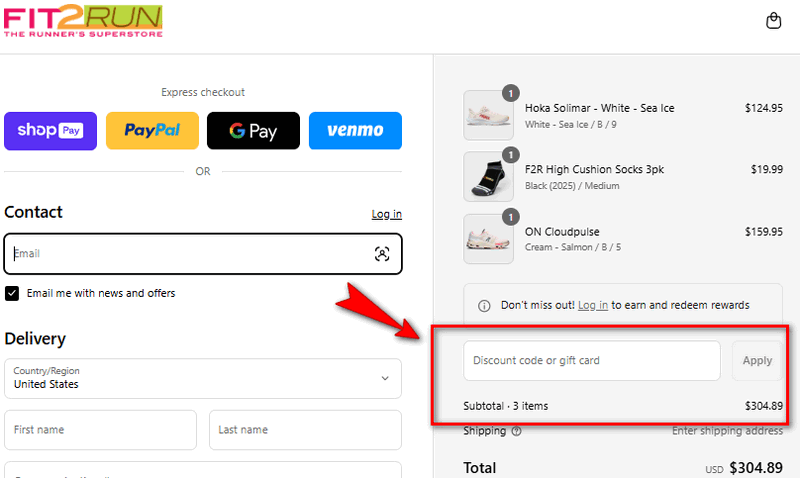Click Log in link for rewards
The image size is (800, 478).
[592, 305]
